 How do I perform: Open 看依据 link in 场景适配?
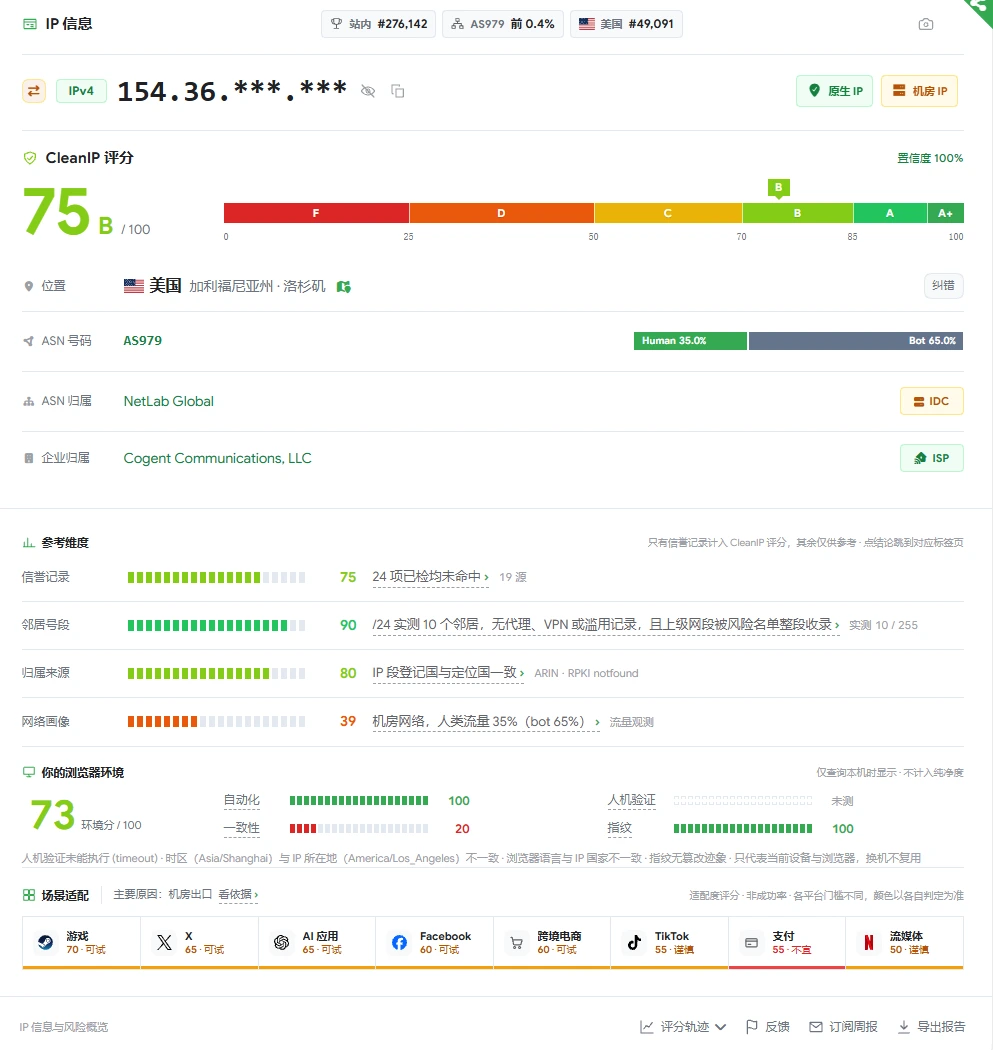pyautogui.click(x=238, y=895)
